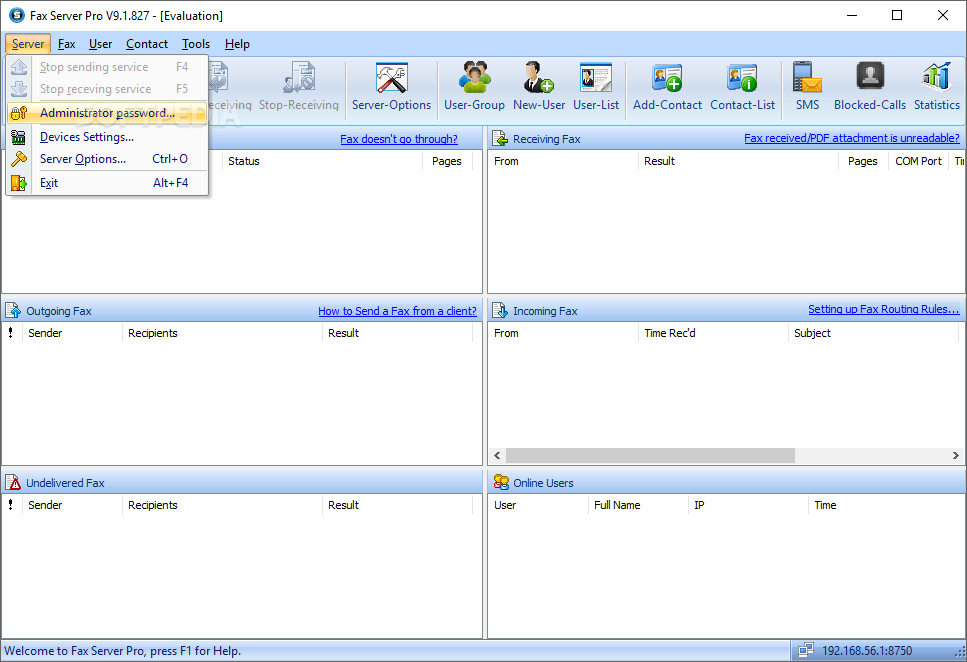
Task: Sort Incoming Fax by Subject column
Action: click(x=873, y=333)
